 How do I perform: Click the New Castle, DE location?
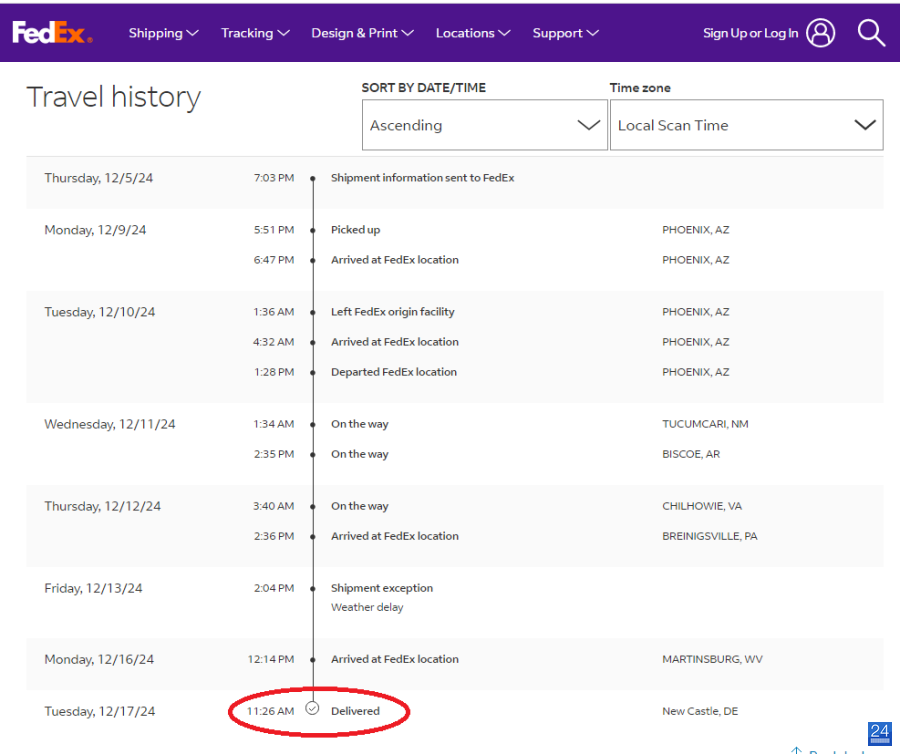click(x=700, y=711)
